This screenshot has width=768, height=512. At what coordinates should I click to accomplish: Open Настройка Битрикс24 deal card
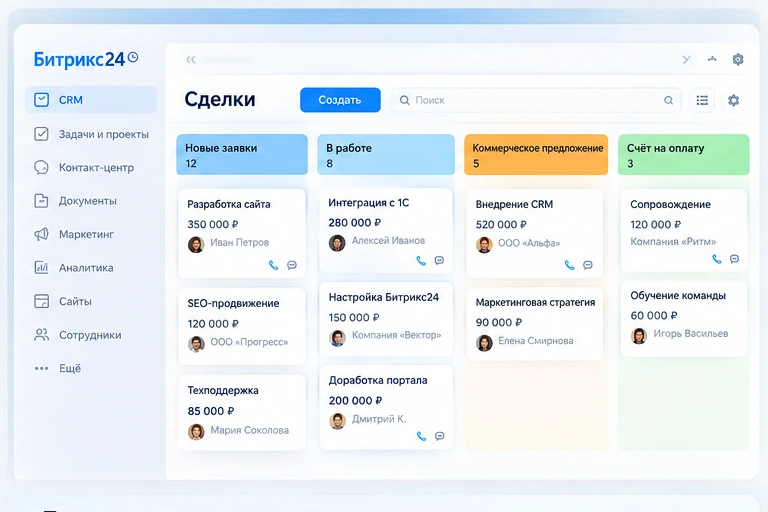tap(386, 319)
